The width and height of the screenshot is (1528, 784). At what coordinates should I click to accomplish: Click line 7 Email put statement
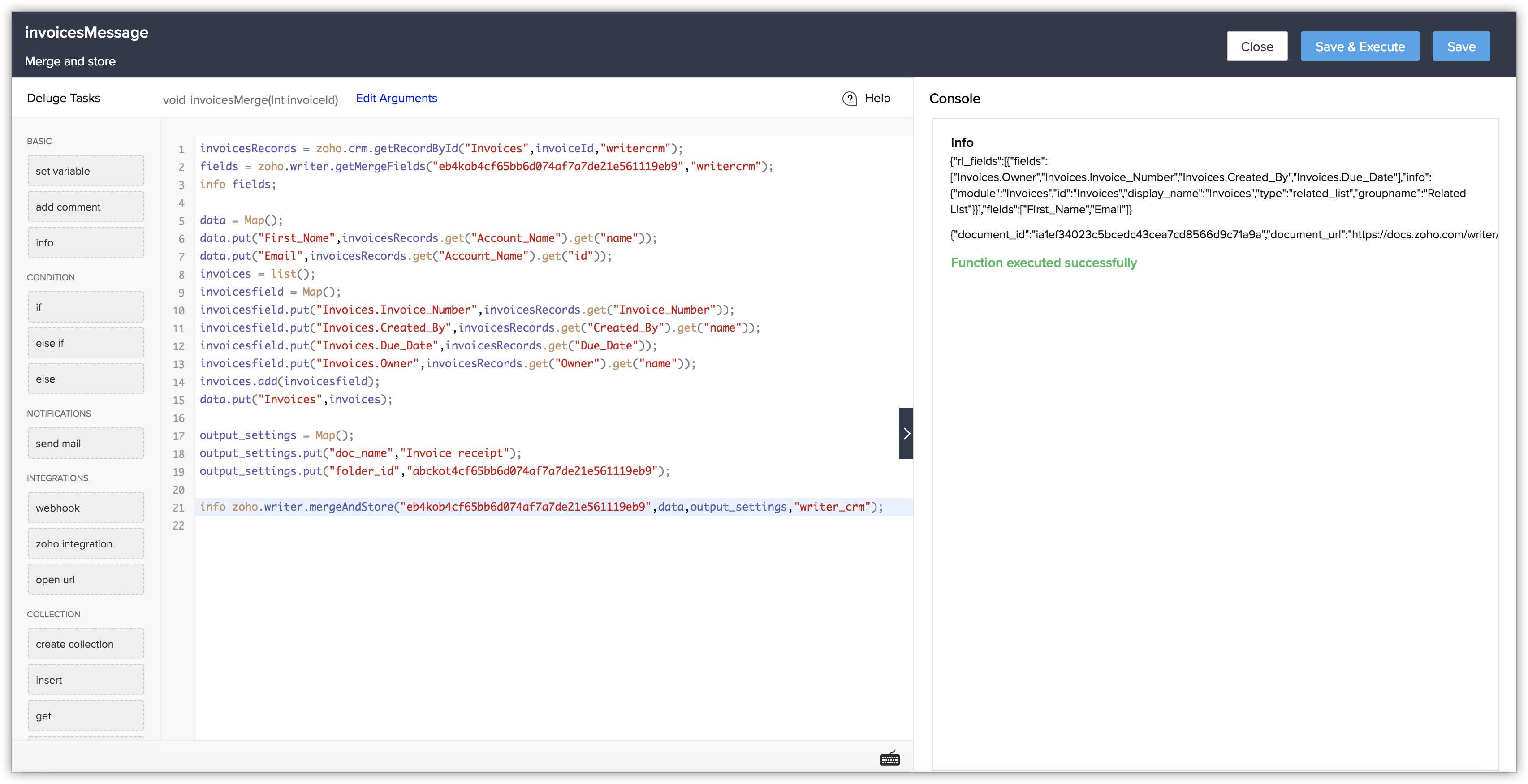(x=406, y=256)
